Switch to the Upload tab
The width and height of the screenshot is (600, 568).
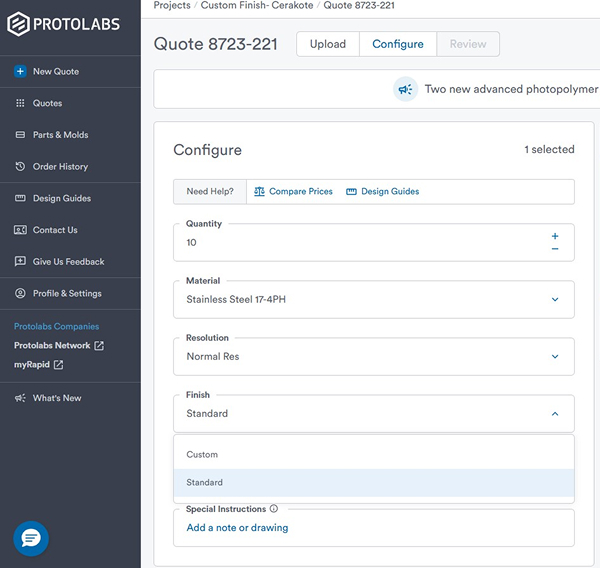[328, 44]
